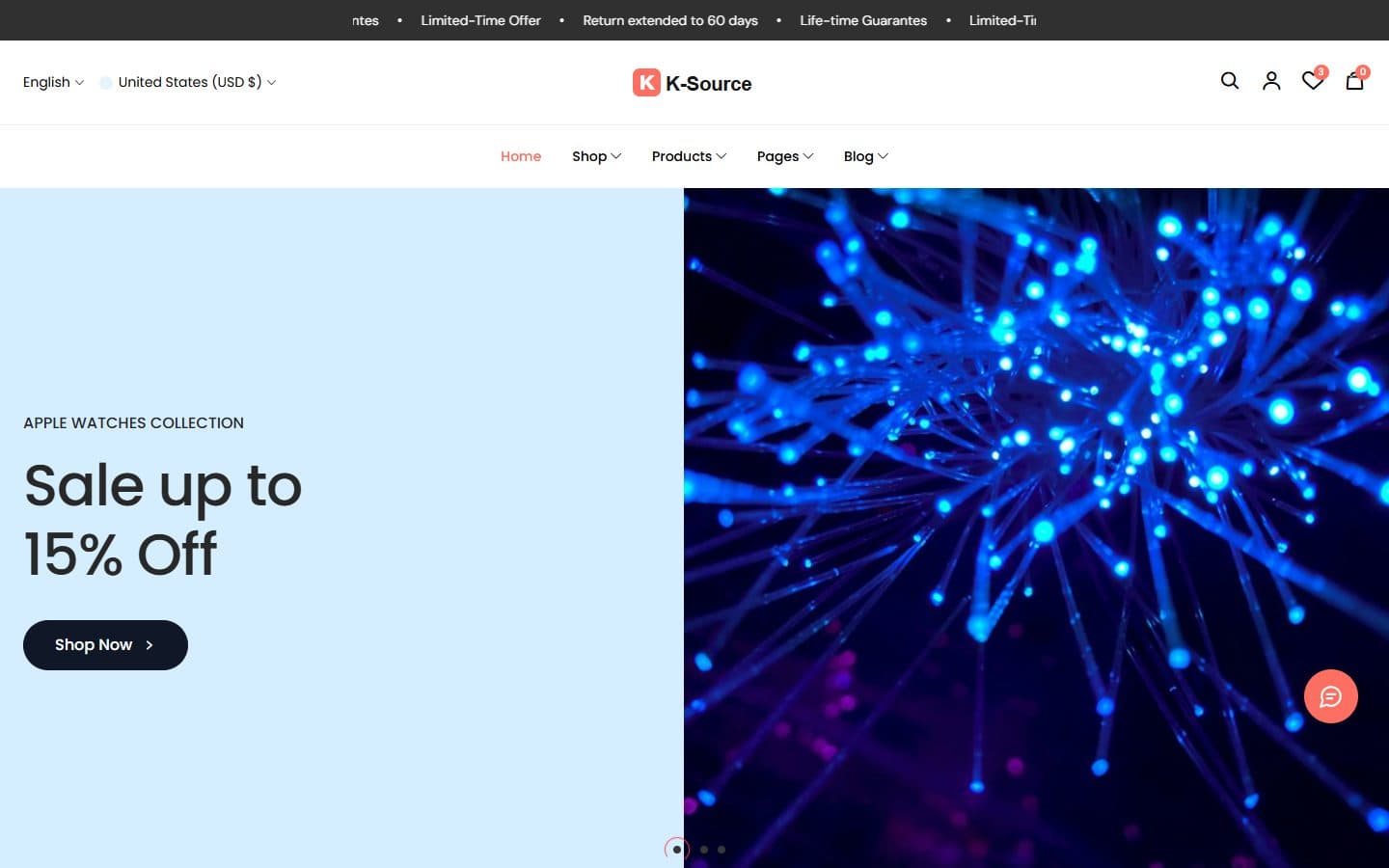Open the chat support bubble
This screenshot has height=868, width=1389.
[x=1331, y=696]
